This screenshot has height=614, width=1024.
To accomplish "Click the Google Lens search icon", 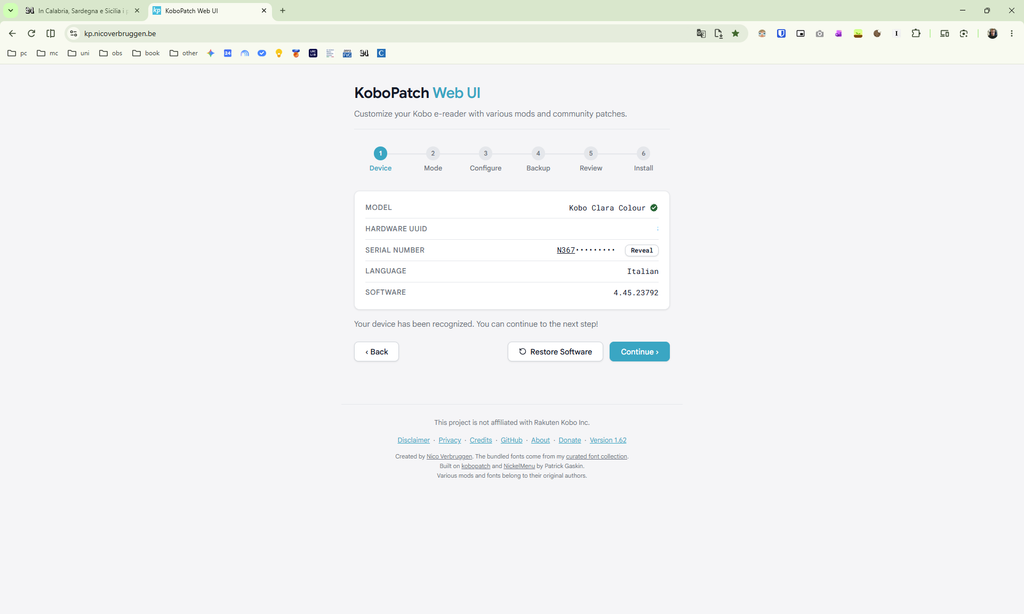I will [x=964, y=33].
